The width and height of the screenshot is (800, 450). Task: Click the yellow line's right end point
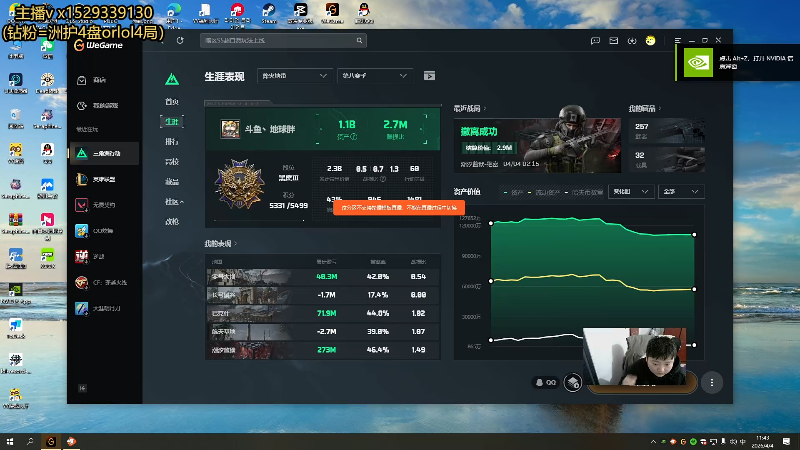click(694, 289)
